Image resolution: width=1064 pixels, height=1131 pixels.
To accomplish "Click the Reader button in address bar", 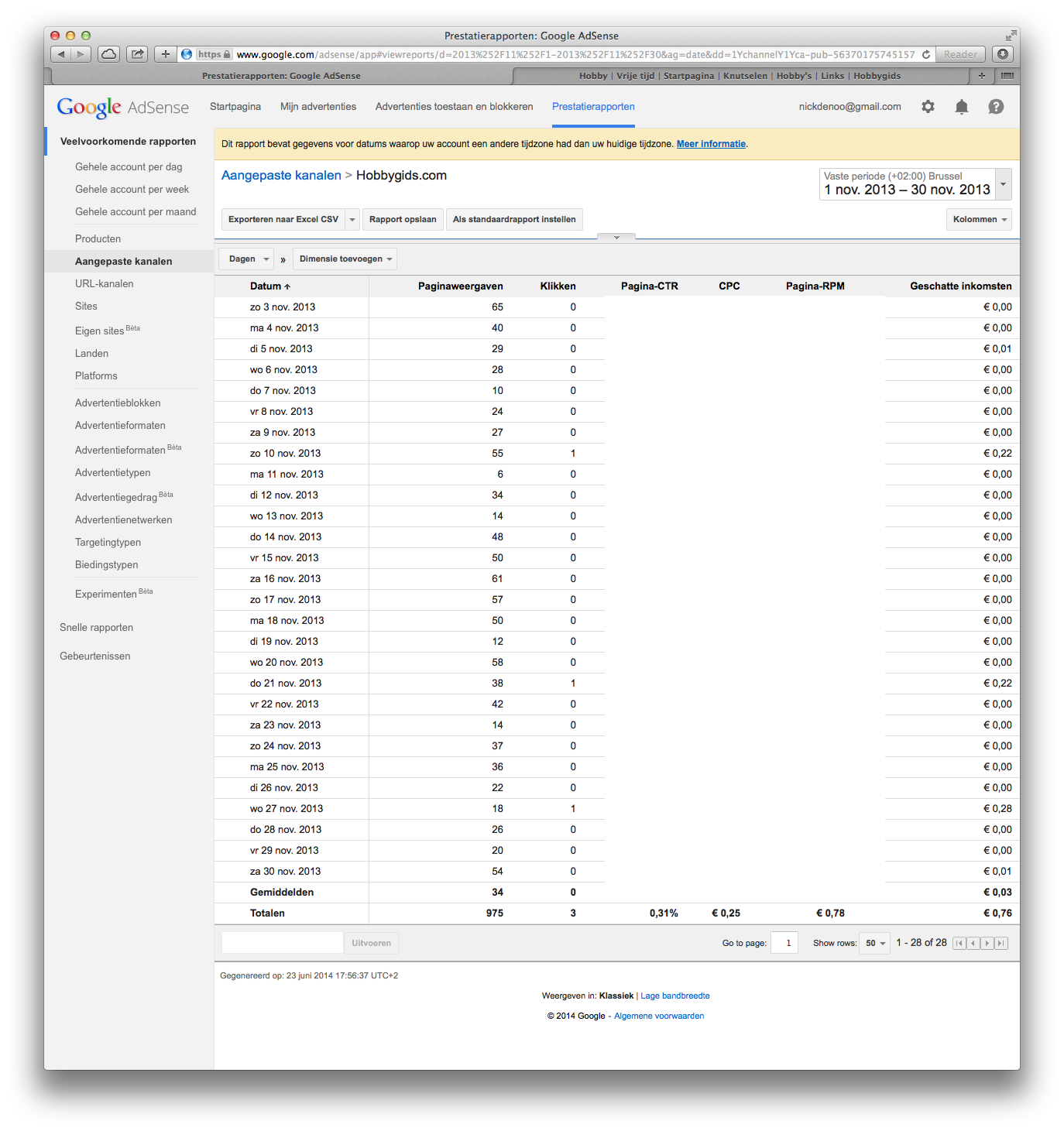I will [x=960, y=54].
